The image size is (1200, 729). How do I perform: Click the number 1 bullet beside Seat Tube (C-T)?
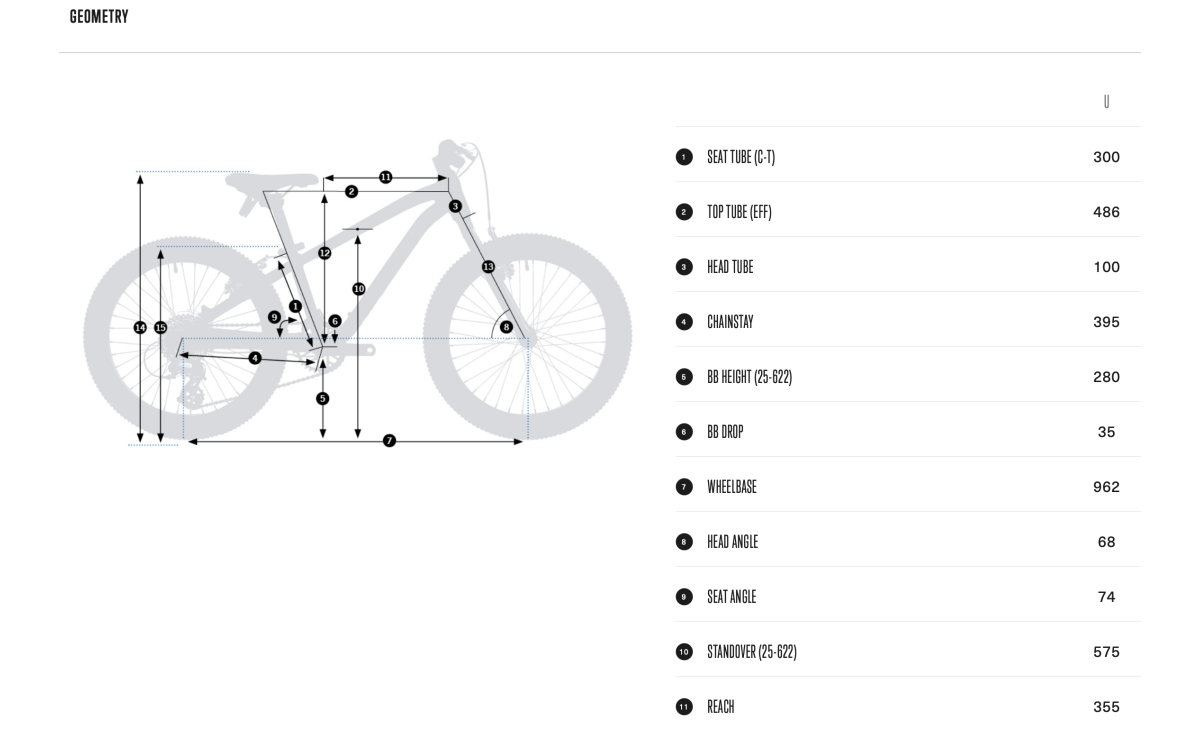pos(684,157)
